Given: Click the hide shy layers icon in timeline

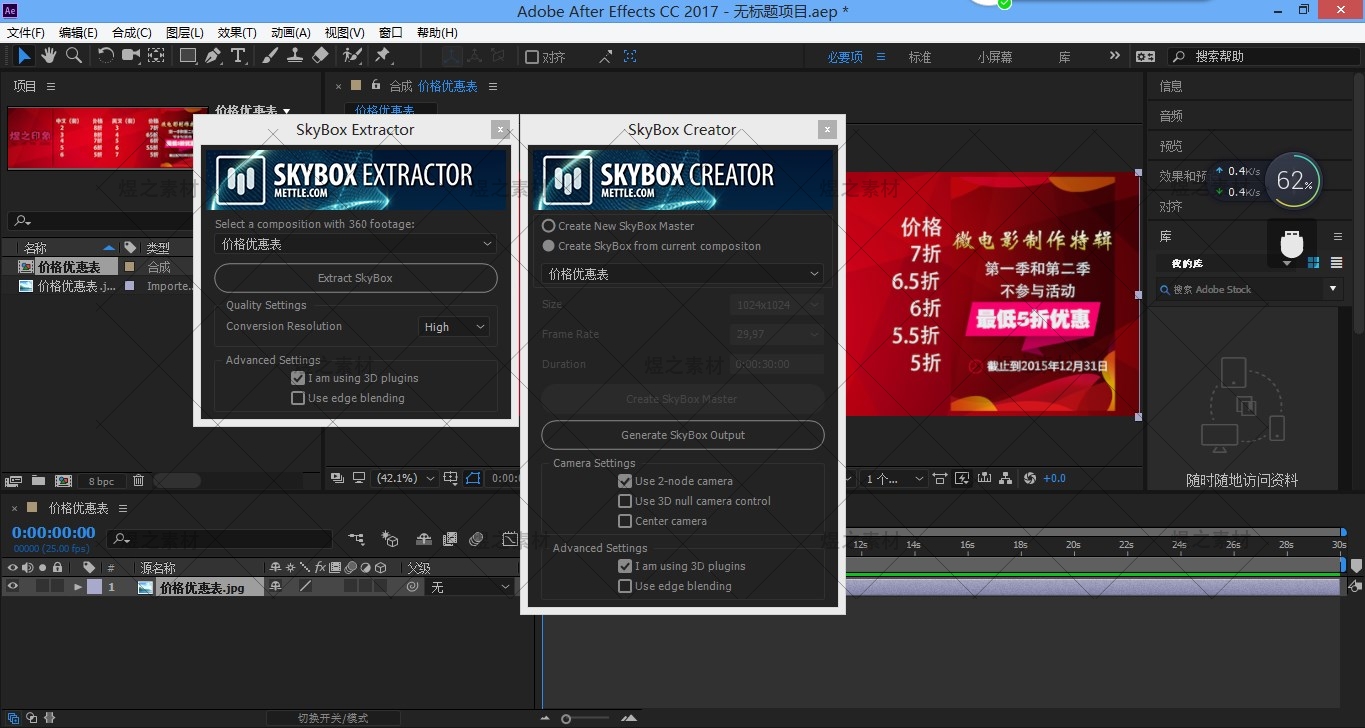Looking at the screenshot, I should pos(424,539).
